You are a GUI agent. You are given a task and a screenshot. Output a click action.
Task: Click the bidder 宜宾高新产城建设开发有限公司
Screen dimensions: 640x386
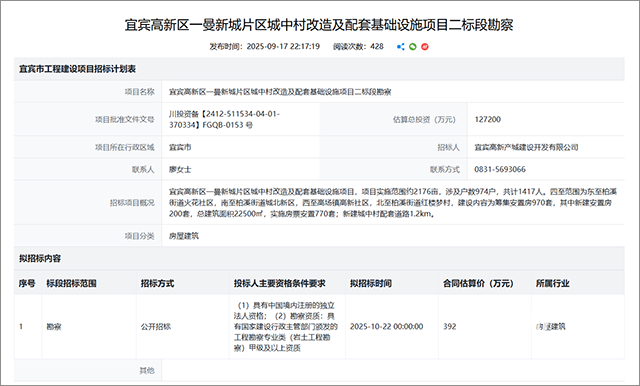coord(526,147)
